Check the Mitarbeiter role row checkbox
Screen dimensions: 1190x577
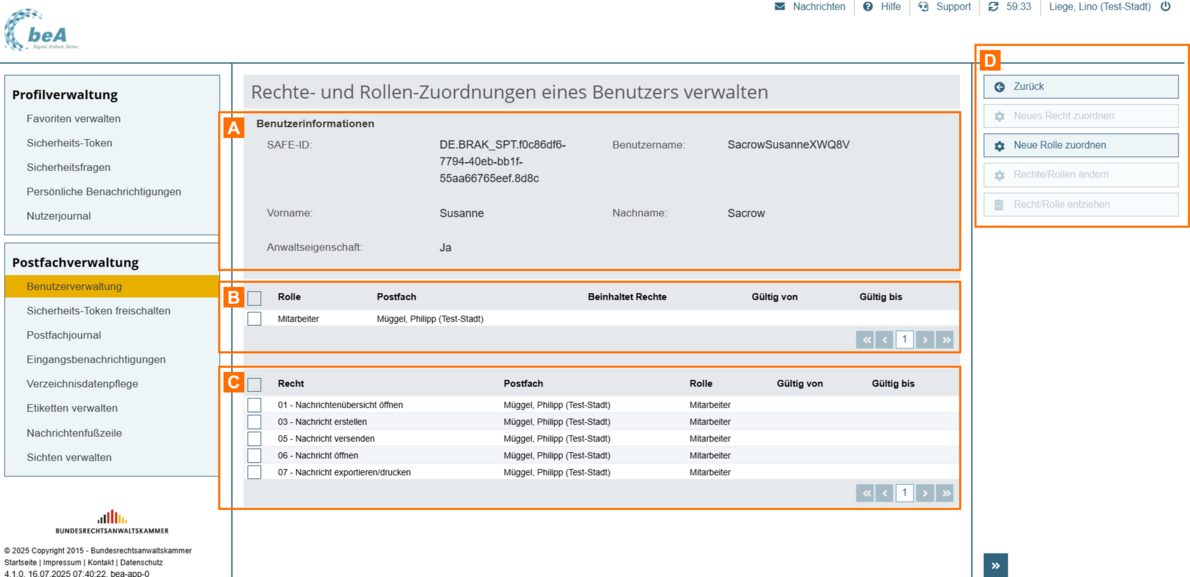(x=254, y=319)
